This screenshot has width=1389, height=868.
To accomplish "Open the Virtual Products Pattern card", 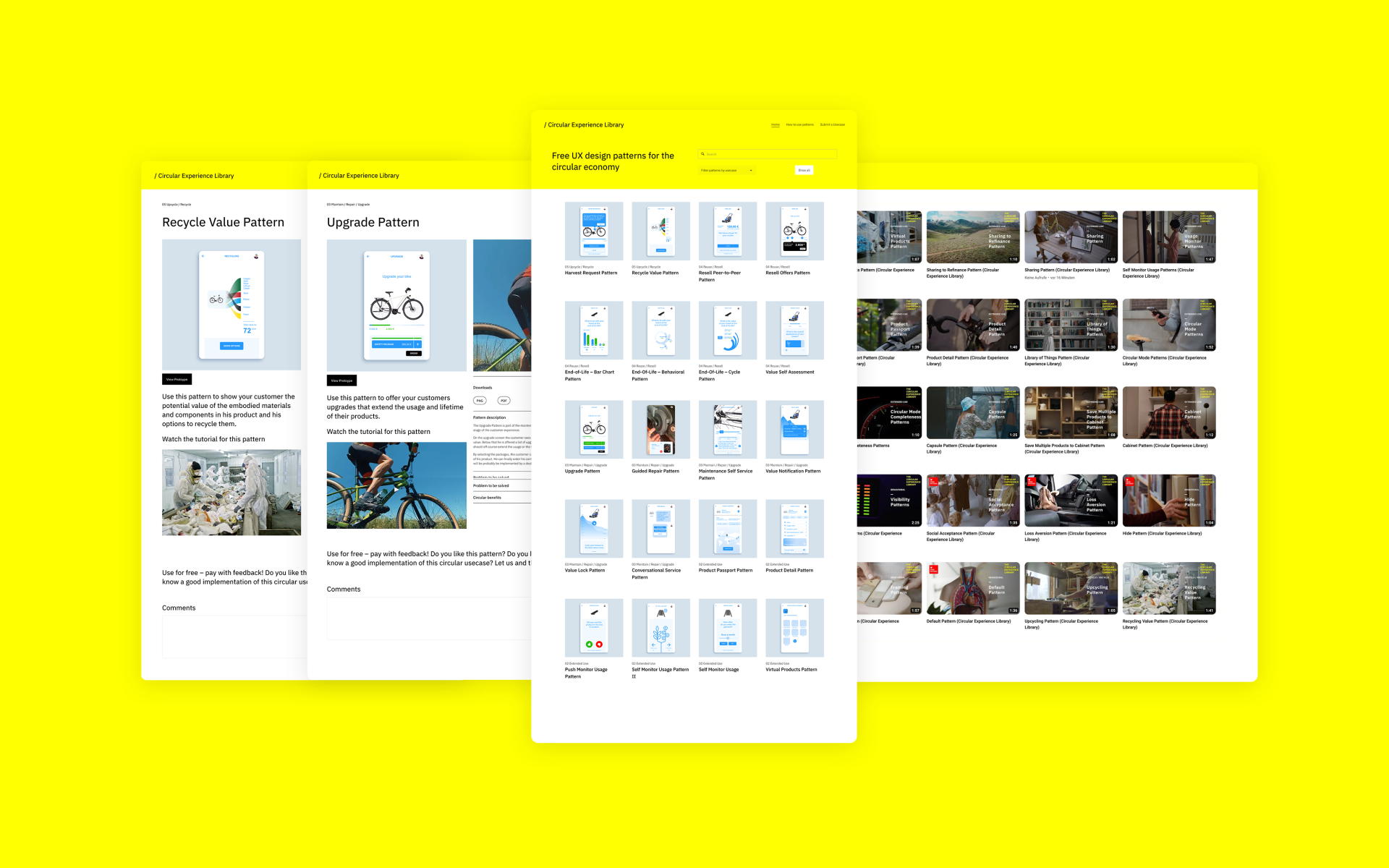I will click(x=794, y=628).
